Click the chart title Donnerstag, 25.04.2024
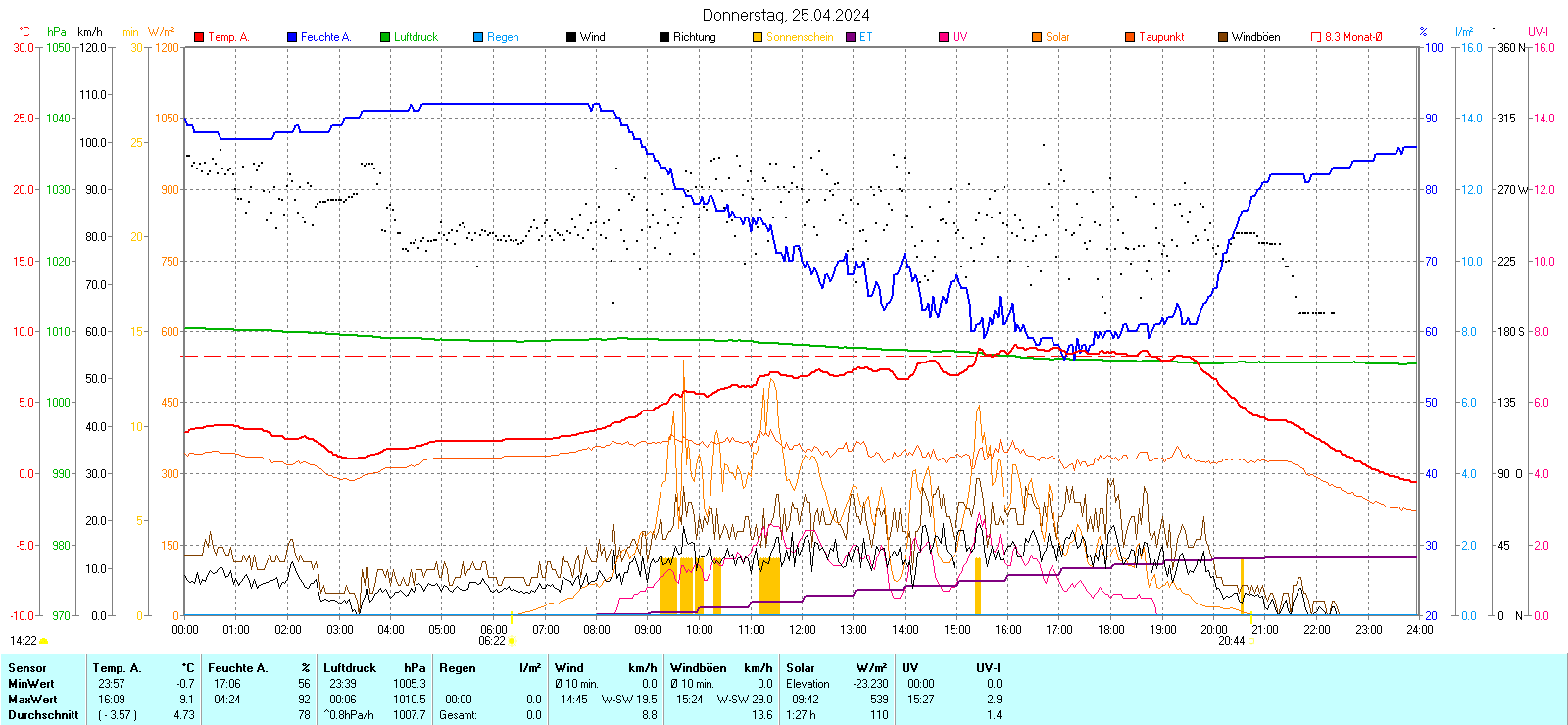1568x725 pixels. click(786, 15)
